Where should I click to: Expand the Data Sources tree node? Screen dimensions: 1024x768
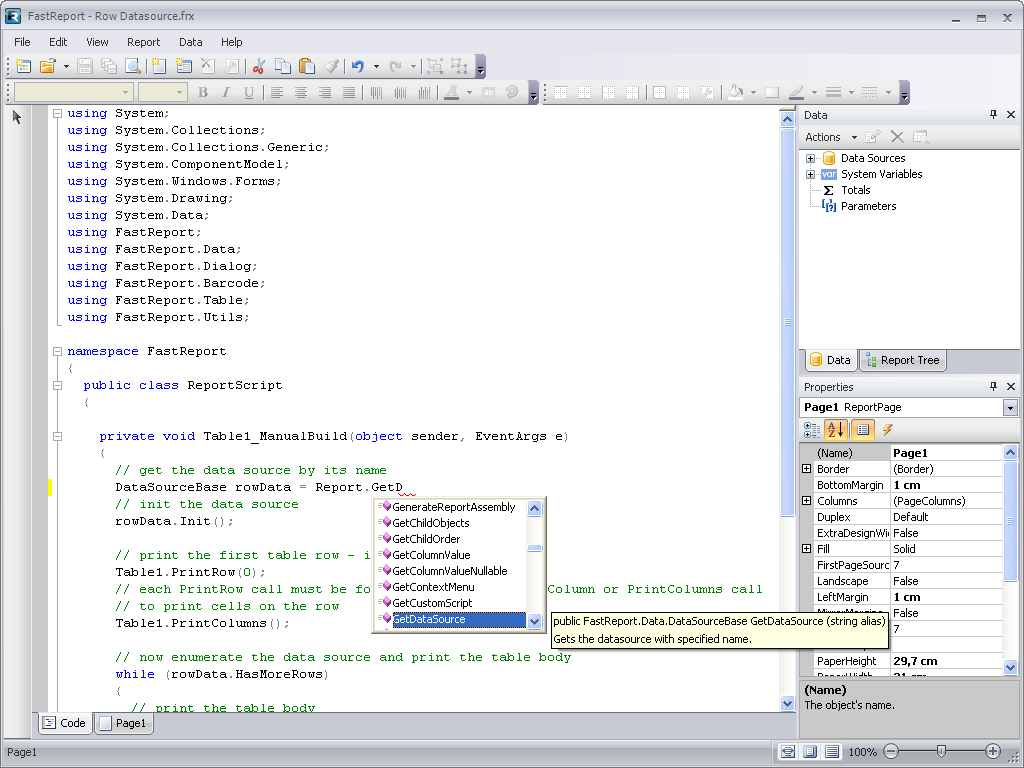811,158
